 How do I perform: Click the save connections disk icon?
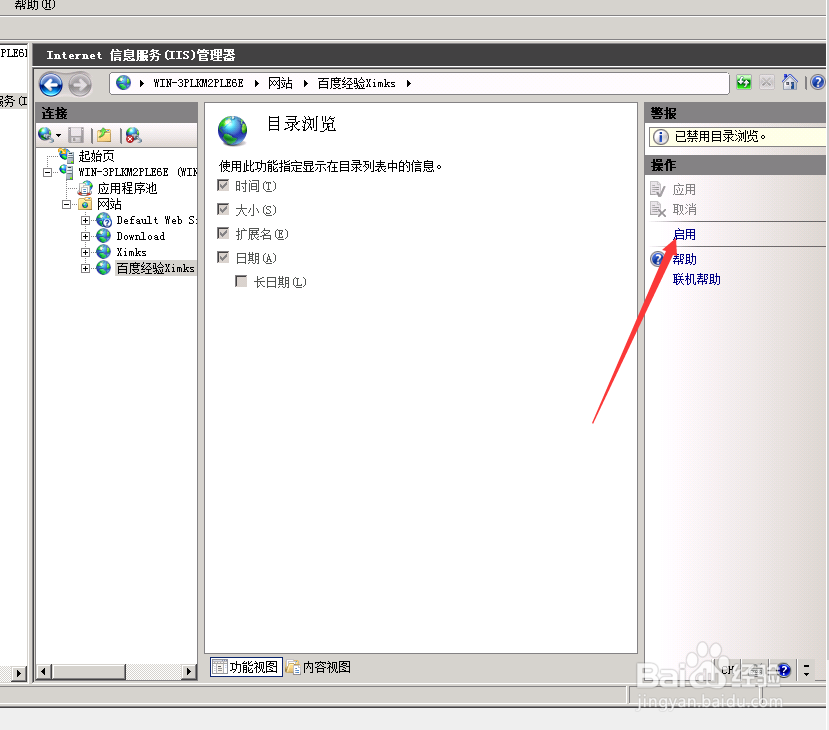tap(76, 134)
